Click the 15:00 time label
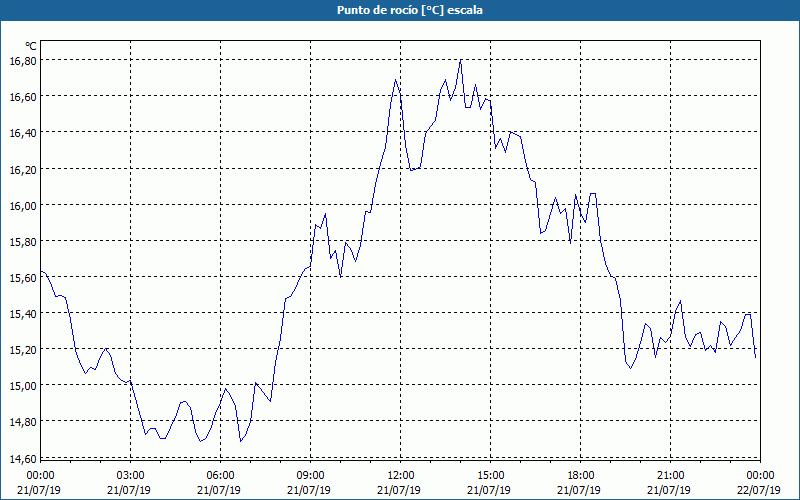 (x=490, y=476)
